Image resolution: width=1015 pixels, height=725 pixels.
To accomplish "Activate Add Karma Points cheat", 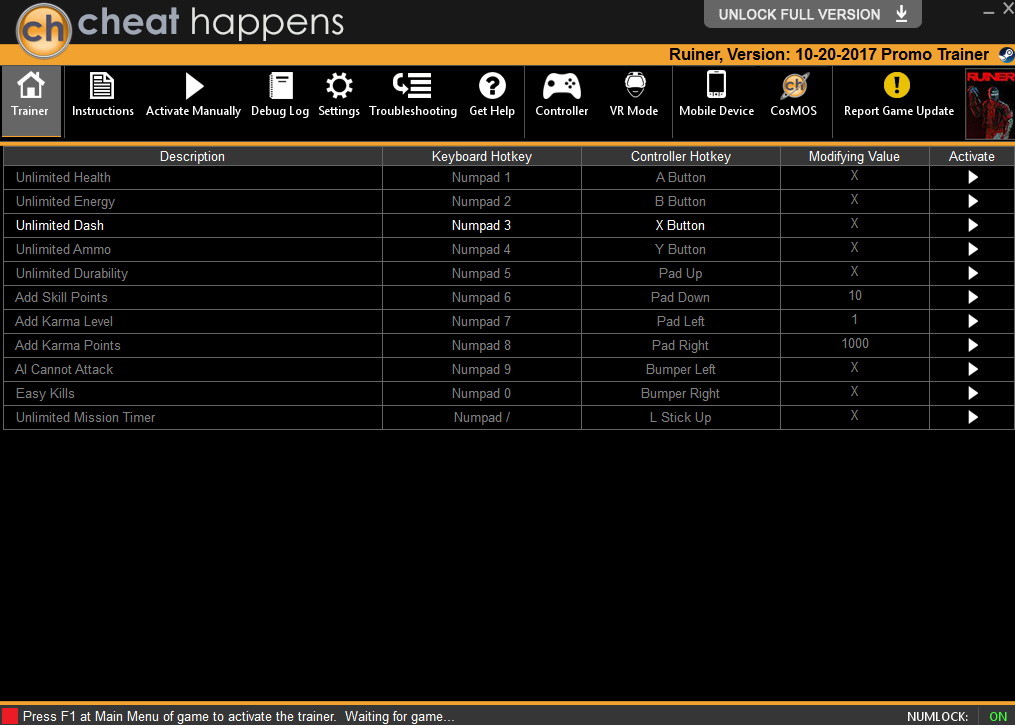I will [x=972, y=345].
